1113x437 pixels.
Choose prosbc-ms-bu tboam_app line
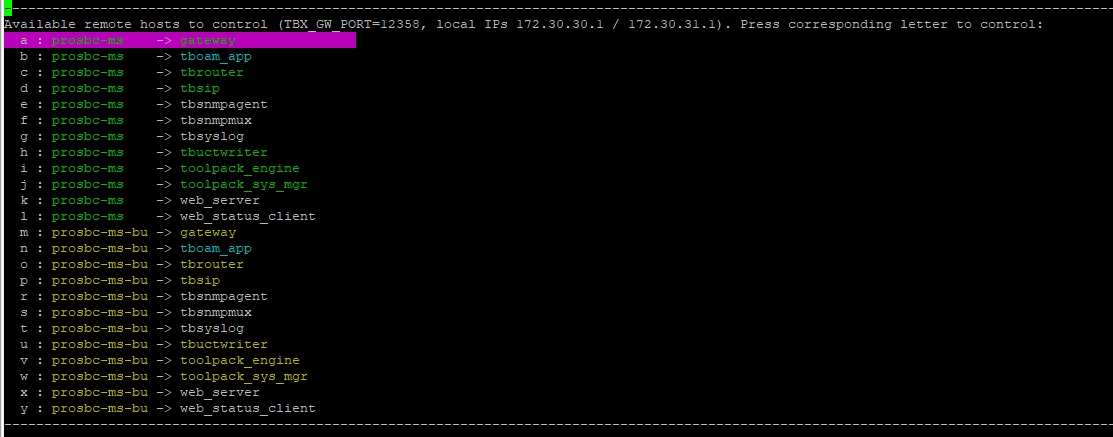pyautogui.click(x=136, y=248)
